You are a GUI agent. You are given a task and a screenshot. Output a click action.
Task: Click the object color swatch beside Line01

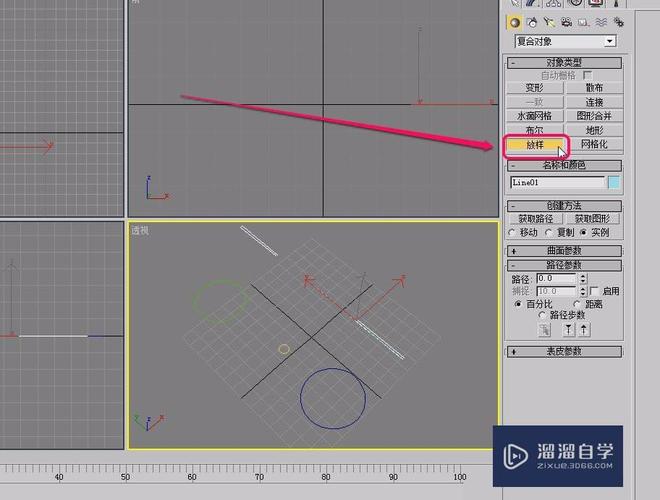[614, 182]
